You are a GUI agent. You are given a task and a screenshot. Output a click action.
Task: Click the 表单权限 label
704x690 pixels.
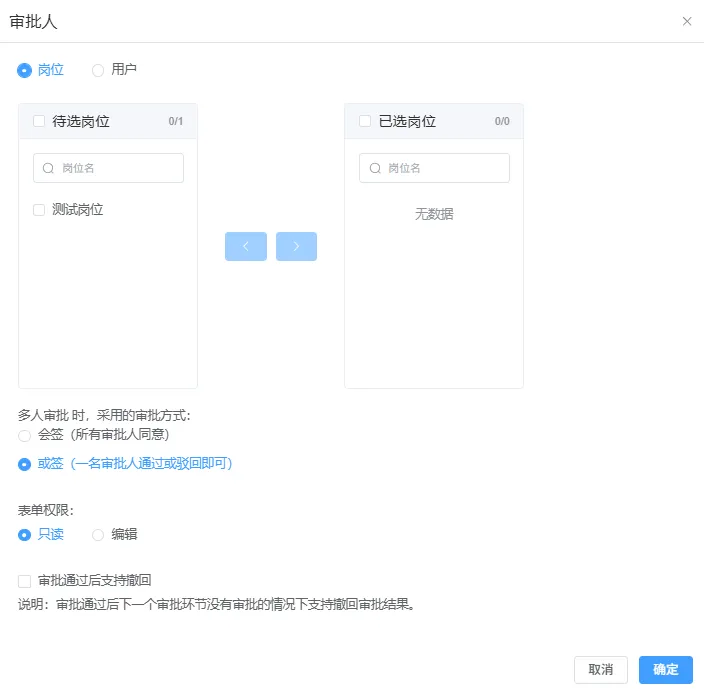[x=46, y=510]
